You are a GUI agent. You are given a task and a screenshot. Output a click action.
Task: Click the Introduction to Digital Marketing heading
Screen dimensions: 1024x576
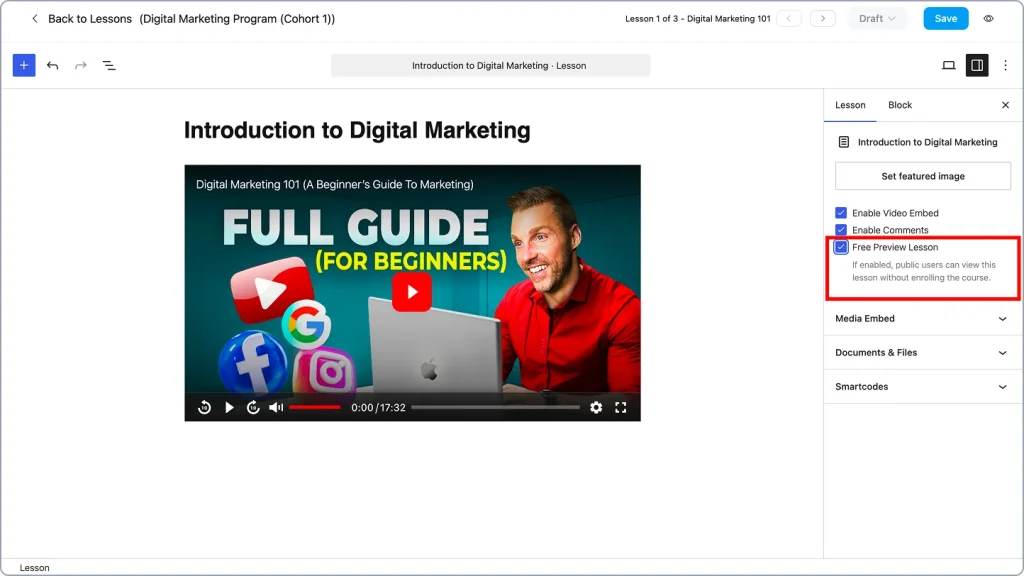pos(357,131)
